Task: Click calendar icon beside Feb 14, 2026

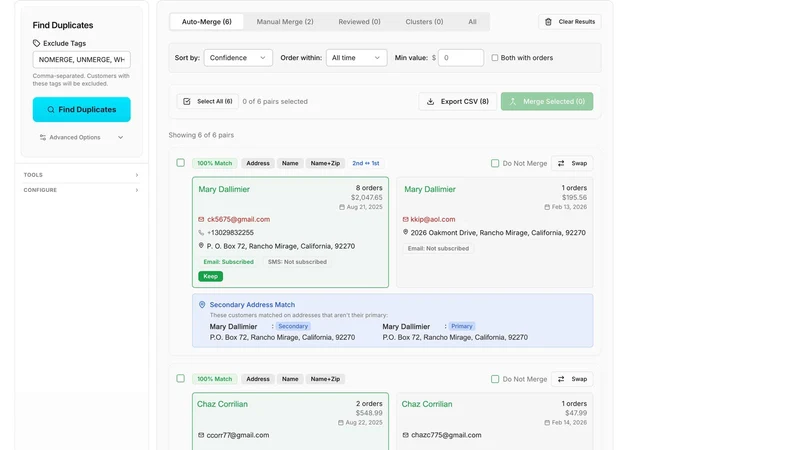Action: point(547,423)
